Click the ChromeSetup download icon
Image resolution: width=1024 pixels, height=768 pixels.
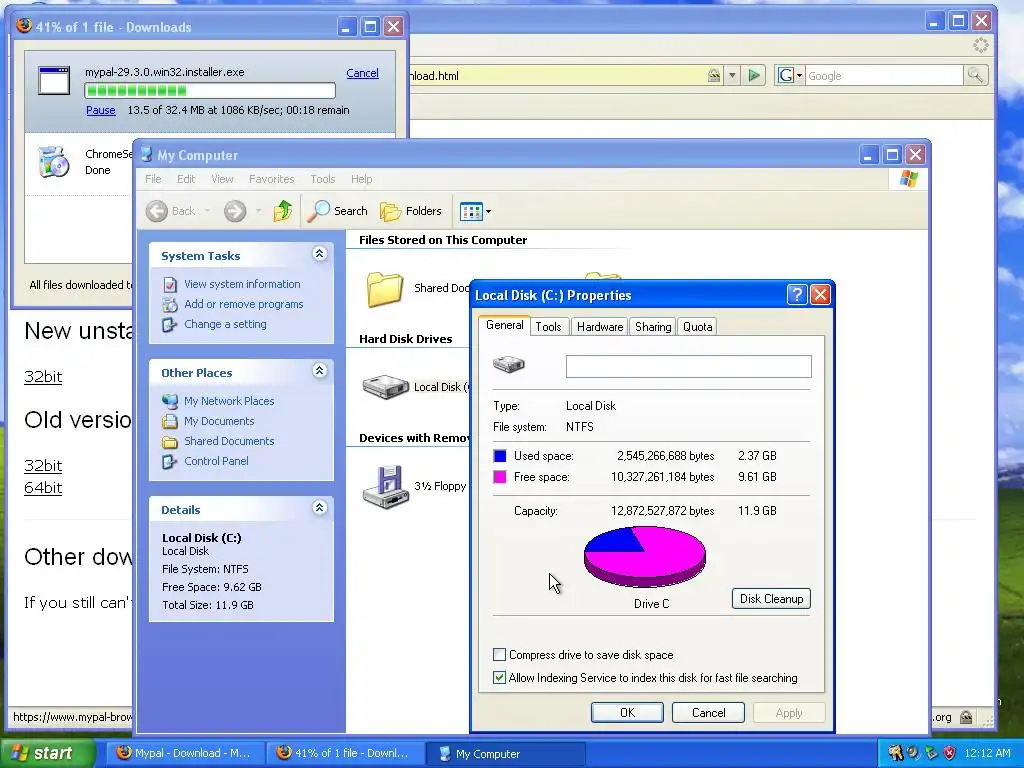pyautogui.click(x=54, y=163)
